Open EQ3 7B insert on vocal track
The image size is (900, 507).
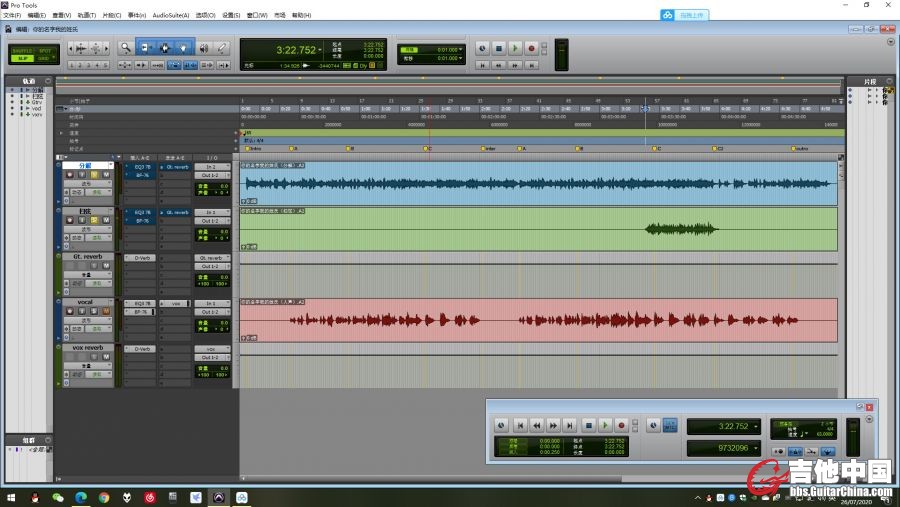pyautogui.click(x=143, y=303)
